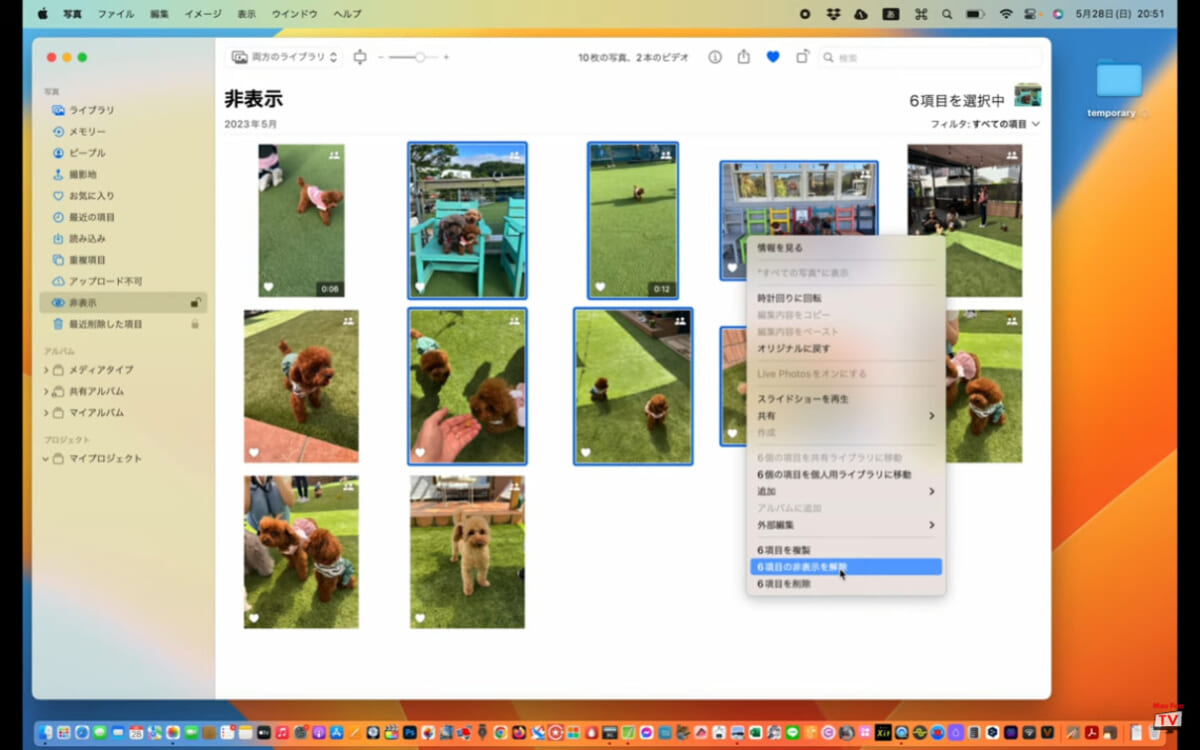Viewport: 1200px width, 750px height.
Task: Collapse マイプロジェクト in sidebar
Action: tap(46, 459)
